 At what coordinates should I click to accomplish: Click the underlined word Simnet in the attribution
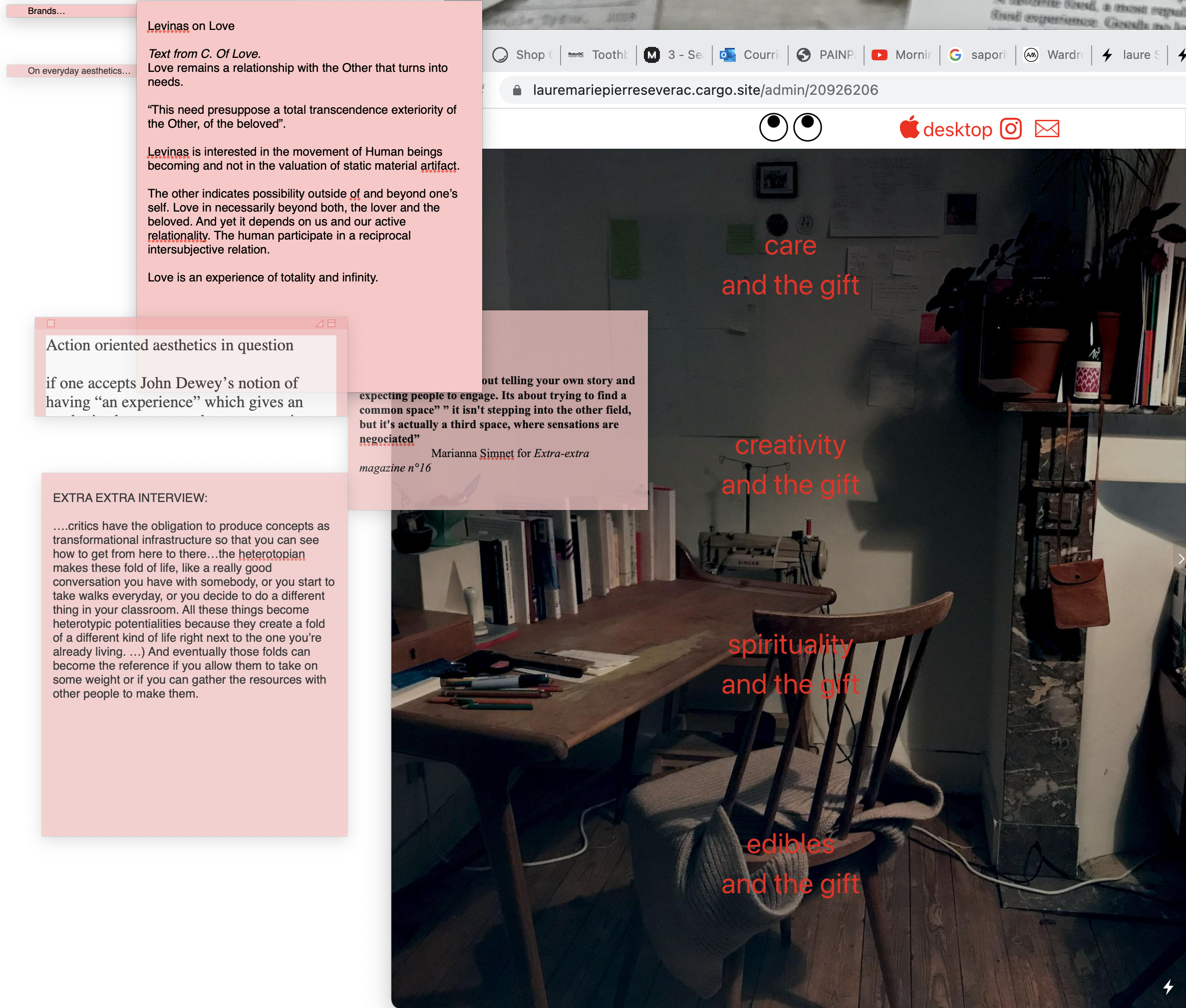click(x=496, y=453)
